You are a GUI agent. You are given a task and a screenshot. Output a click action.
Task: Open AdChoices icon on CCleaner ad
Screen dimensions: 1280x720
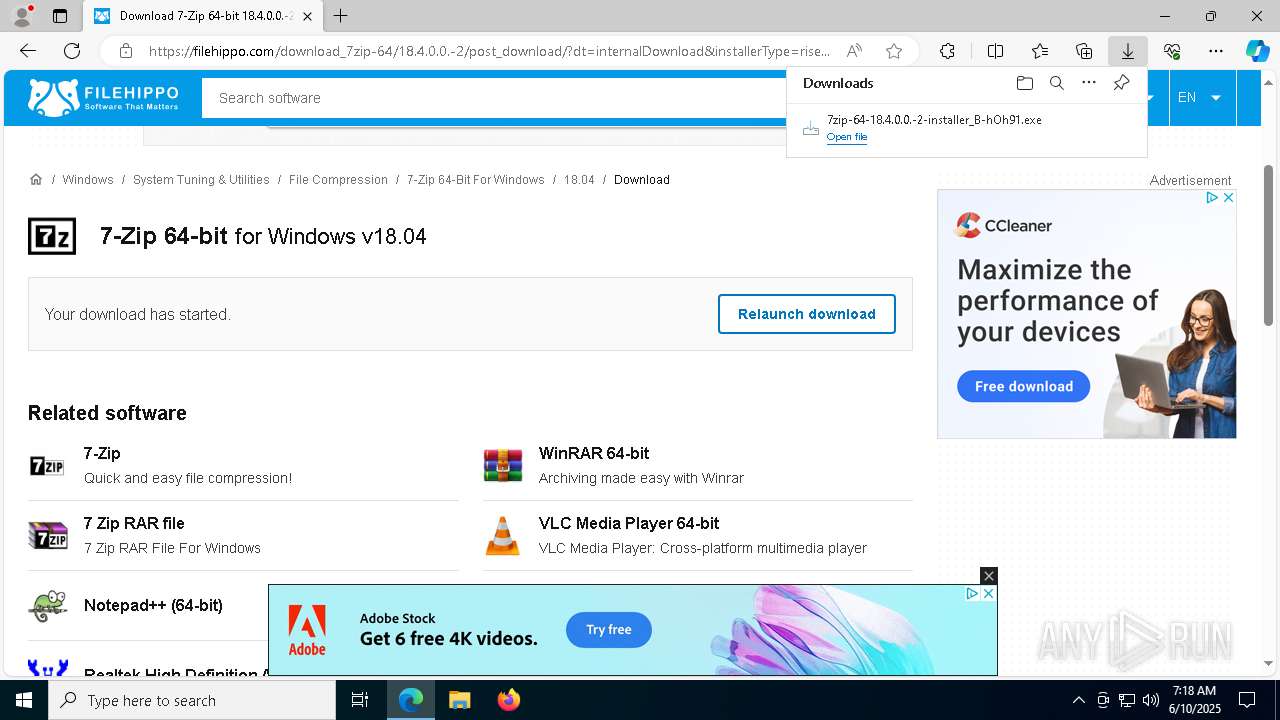pyautogui.click(x=1212, y=198)
